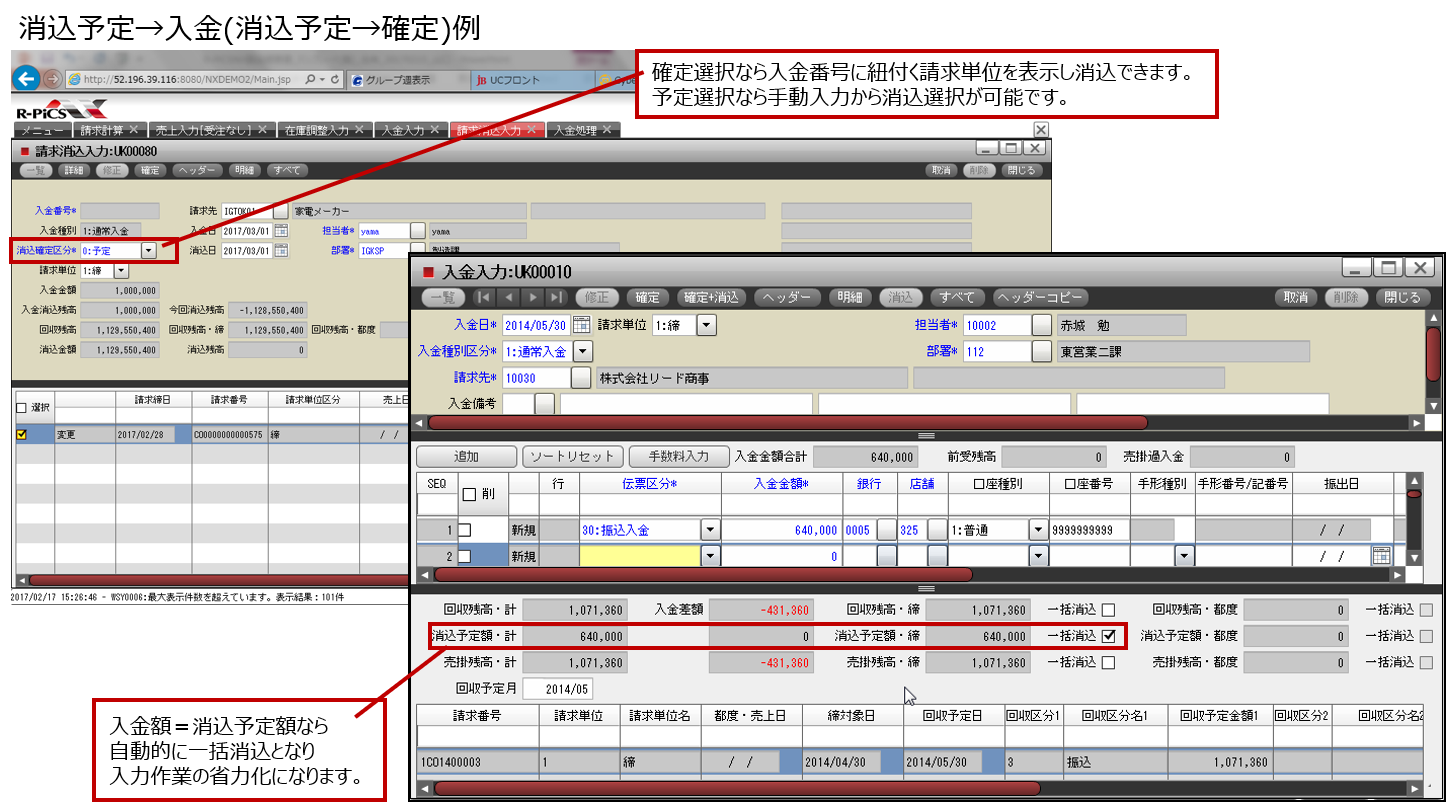The width and height of the screenshot is (1446, 802).
Task: Open 口座種別 dropdown showing 1:普通
Action: coord(1038,530)
